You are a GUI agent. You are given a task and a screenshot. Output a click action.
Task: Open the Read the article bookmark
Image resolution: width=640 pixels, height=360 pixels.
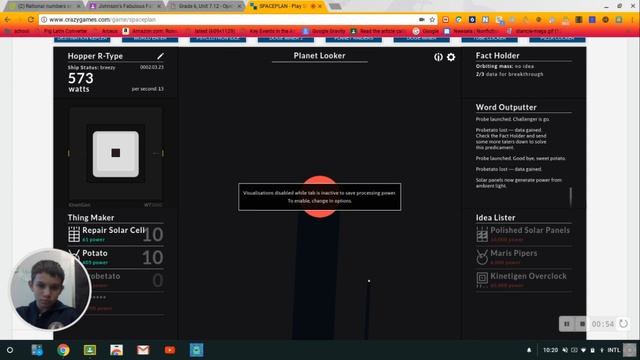pos(378,31)
